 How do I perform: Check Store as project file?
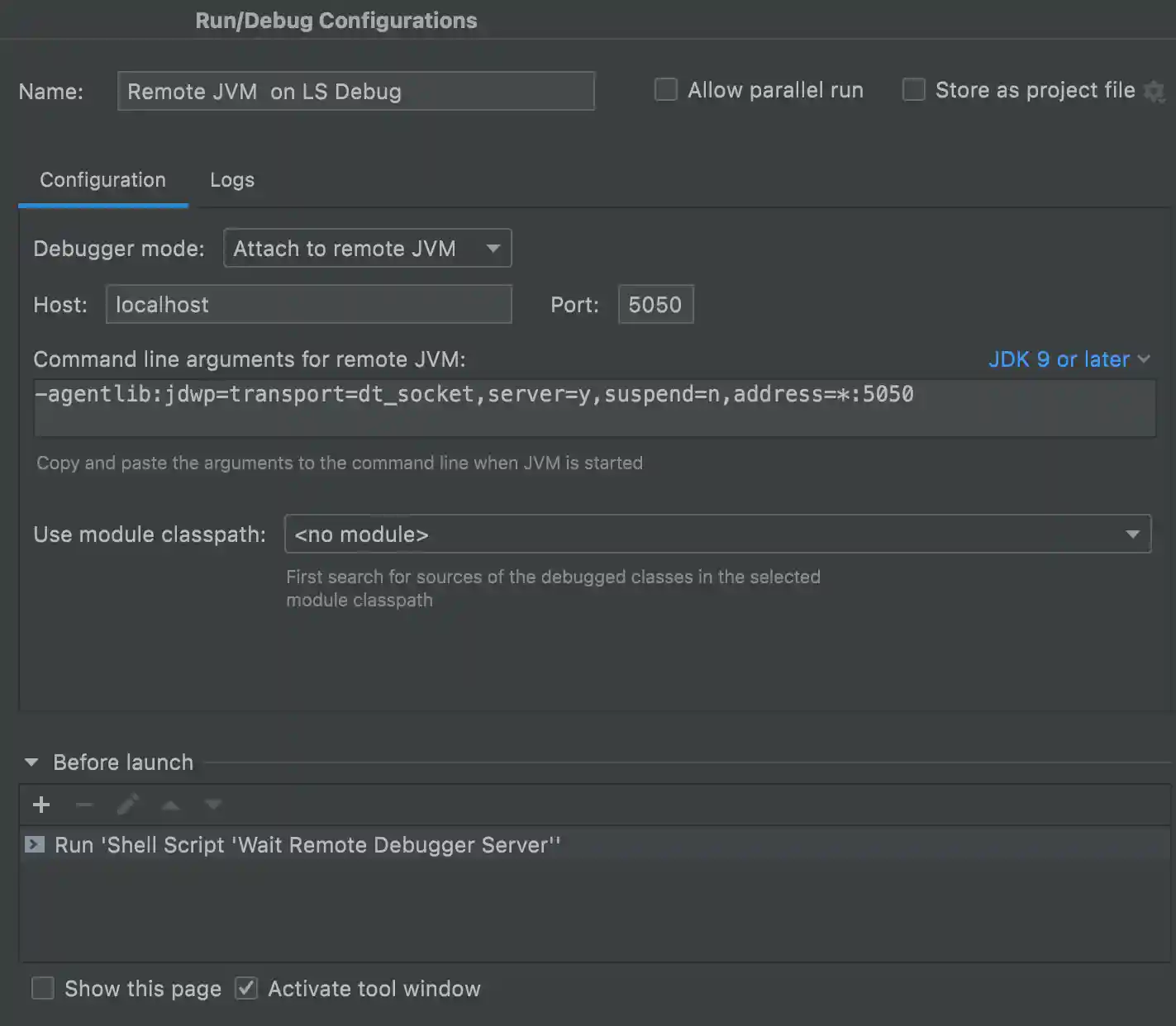coord(913,89)
